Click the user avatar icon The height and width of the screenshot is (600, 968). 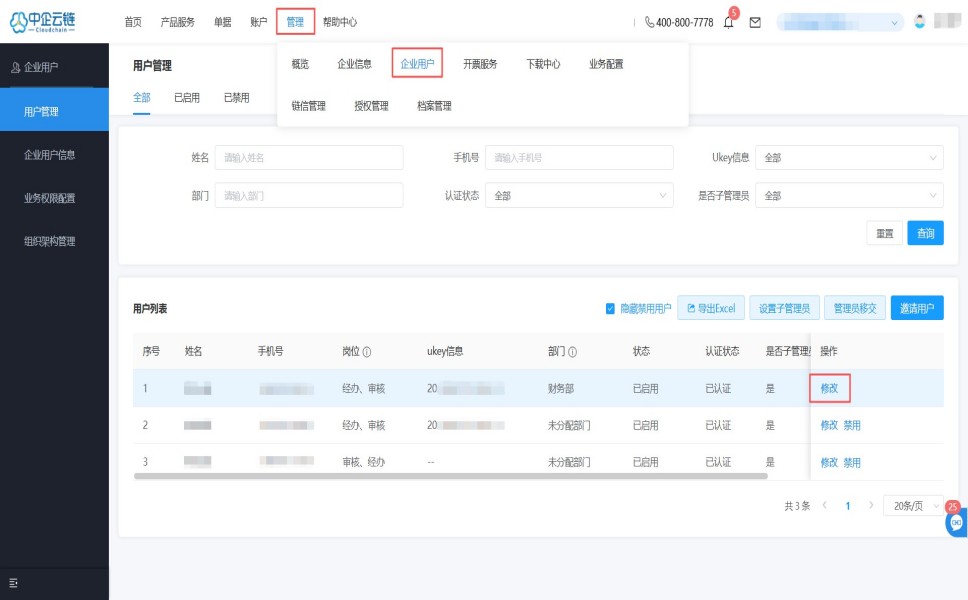click(920, 22)
